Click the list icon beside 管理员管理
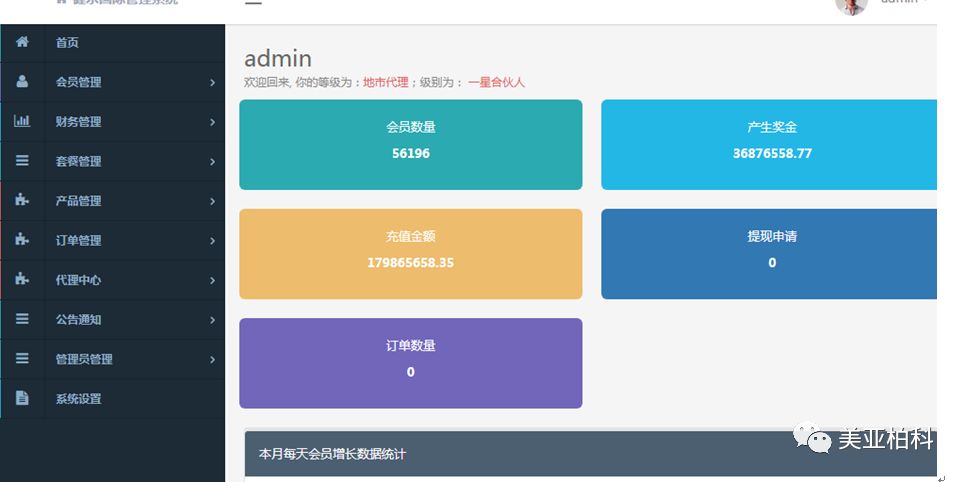The width and height of the screenshot is (966, 482). coord(22,358)
